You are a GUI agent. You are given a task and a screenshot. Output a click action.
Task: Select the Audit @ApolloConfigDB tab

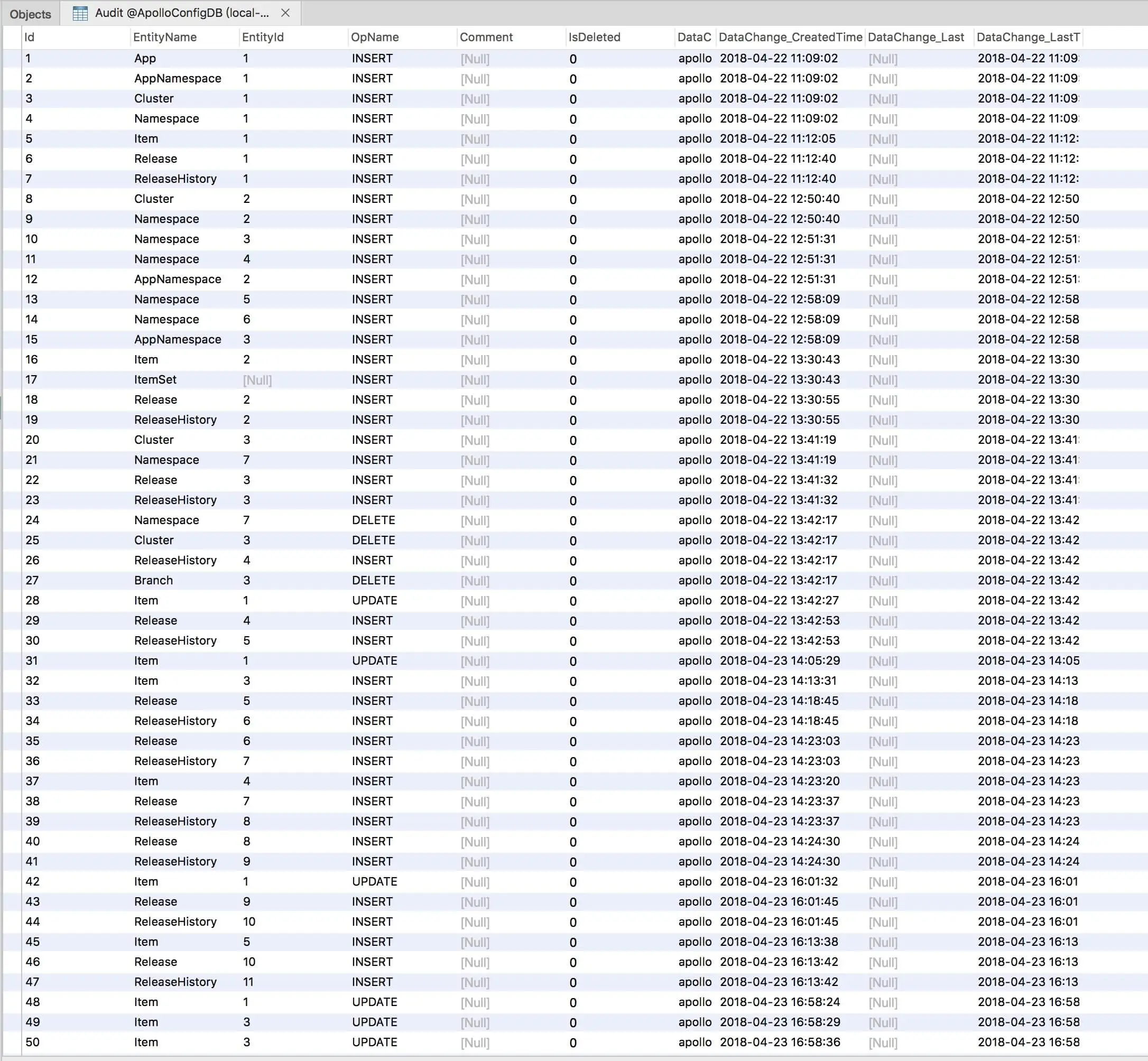tap(182, 13)
